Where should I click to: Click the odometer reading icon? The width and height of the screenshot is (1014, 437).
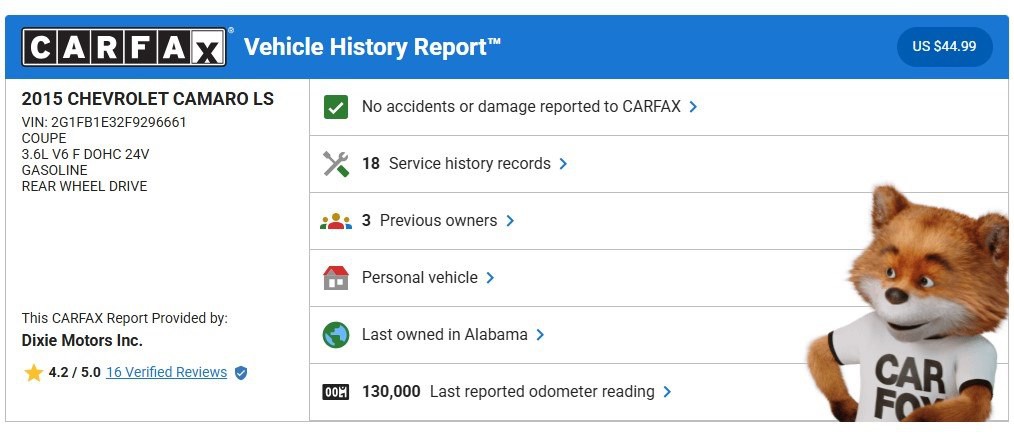(336, 392)
